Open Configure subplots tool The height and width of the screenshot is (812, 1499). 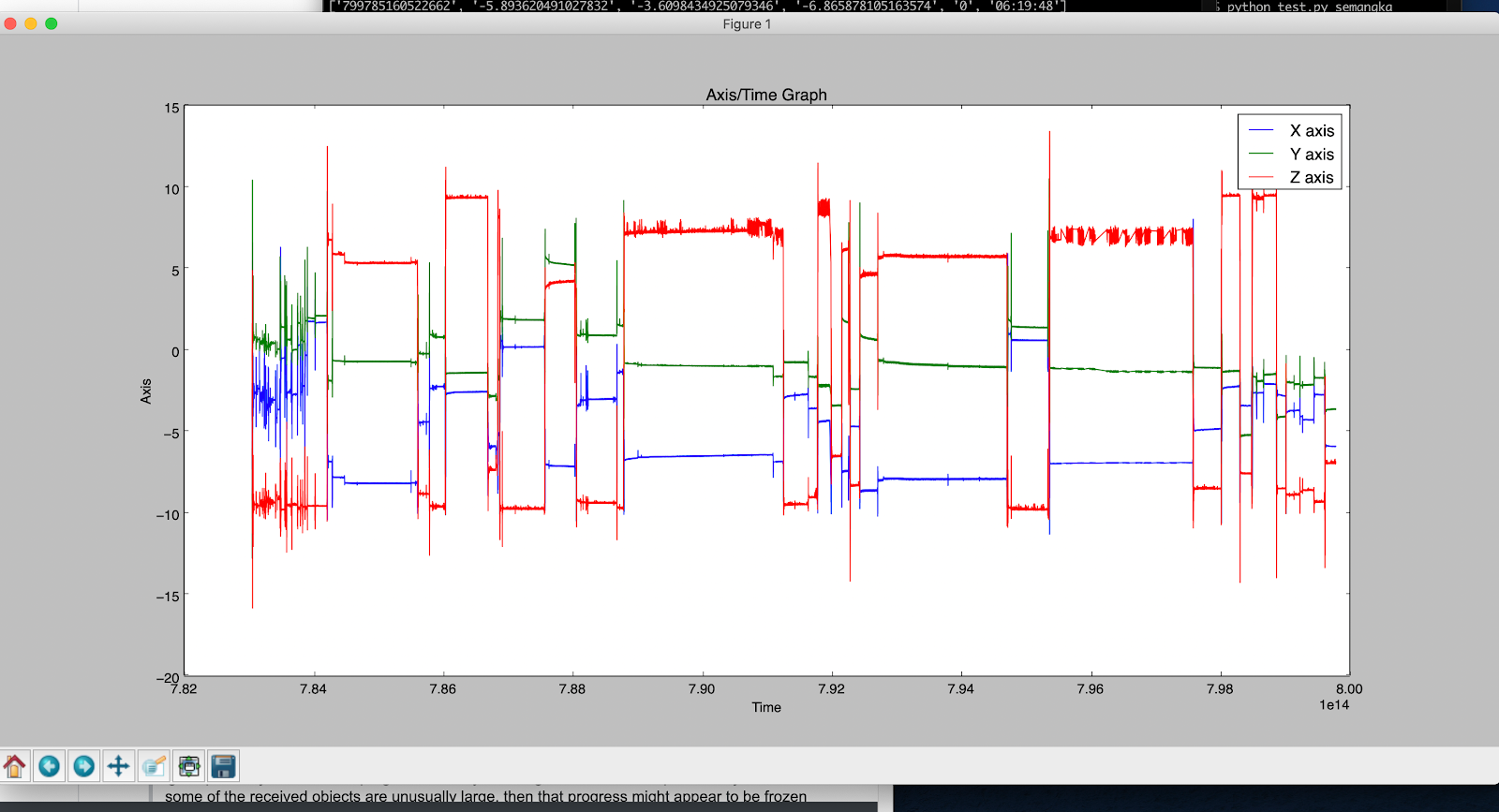tap(188, 766)
